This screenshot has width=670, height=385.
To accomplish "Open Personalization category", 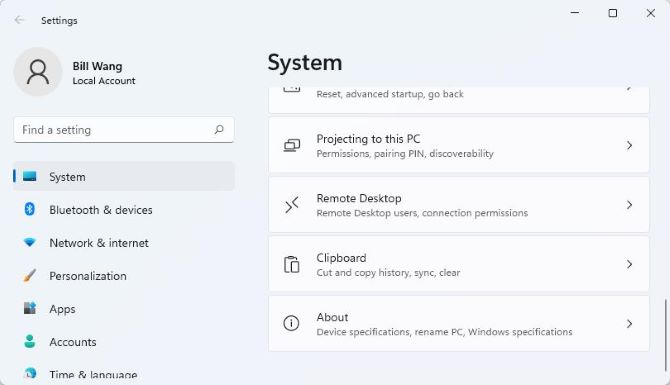I will point(124,276).
